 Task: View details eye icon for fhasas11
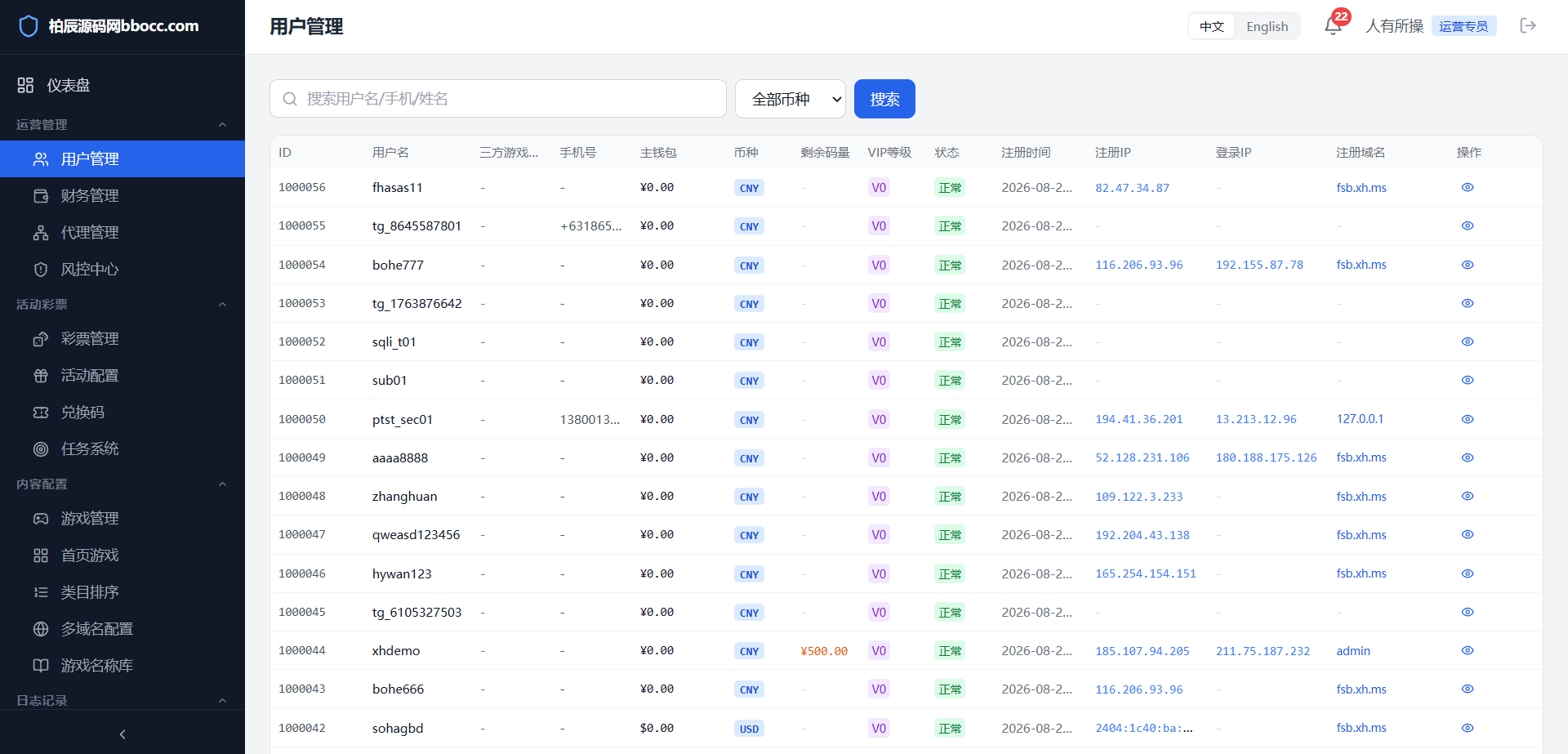click(x=1468, y=187)
